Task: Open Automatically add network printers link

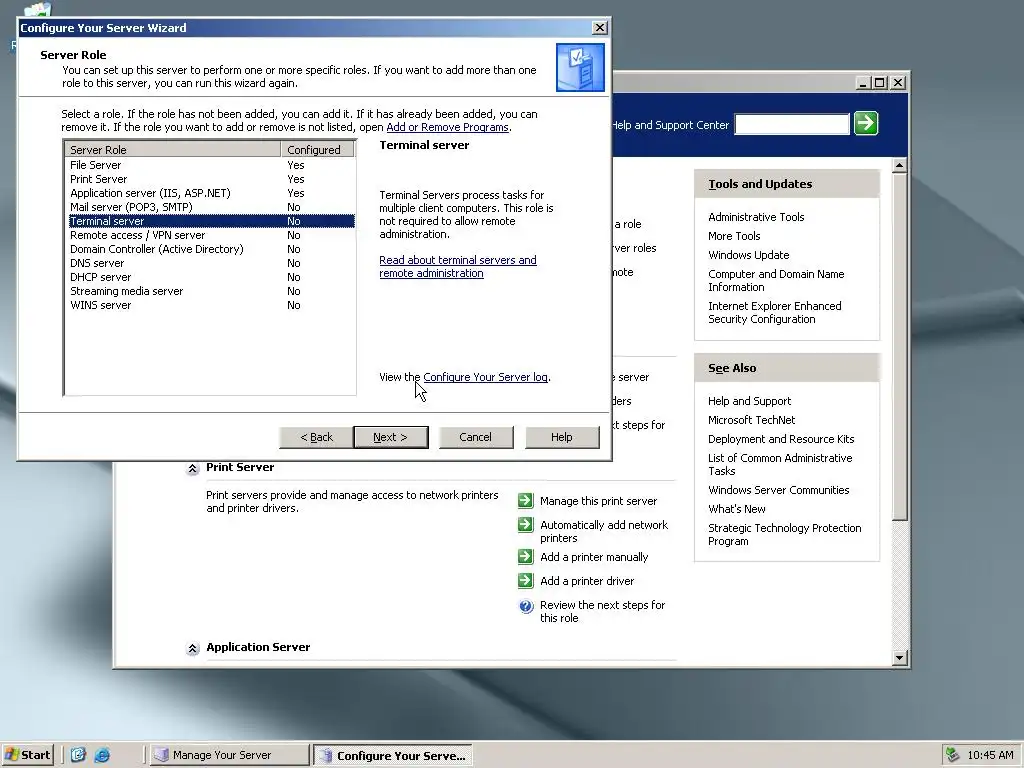Action: pos(604,532)
